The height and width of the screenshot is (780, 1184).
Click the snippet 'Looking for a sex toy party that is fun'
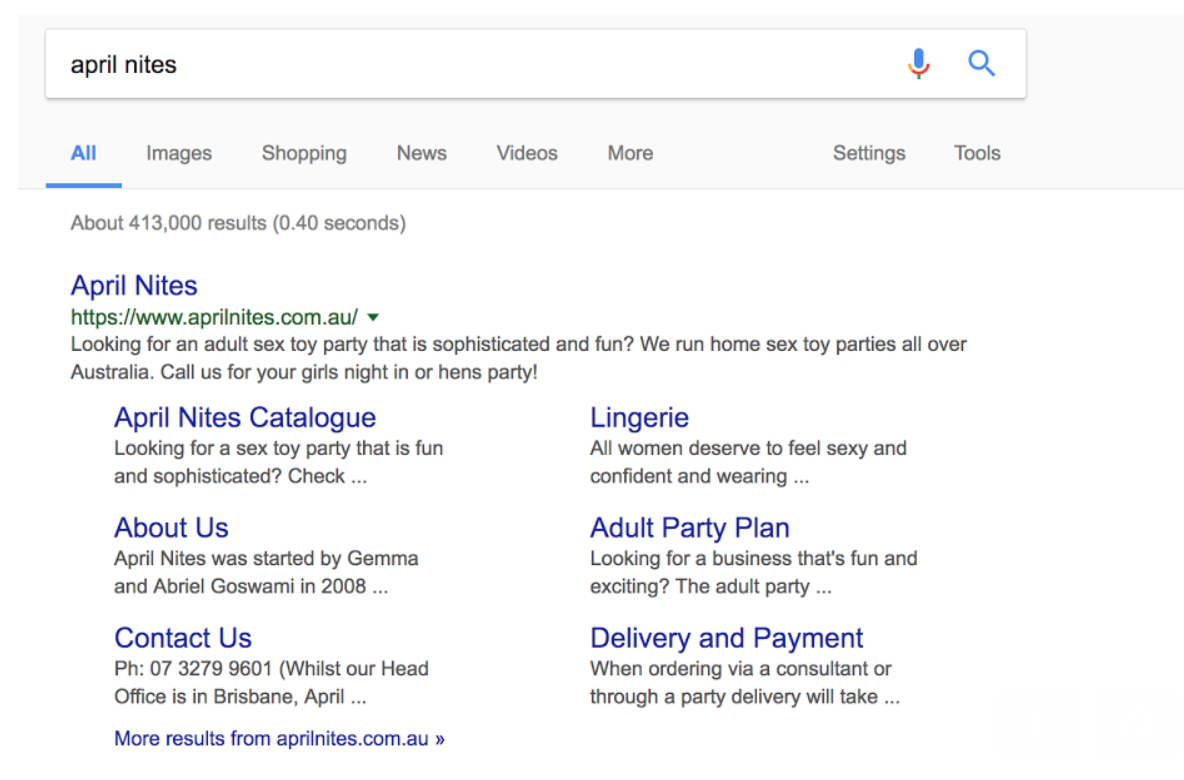[x=279, y=462]
